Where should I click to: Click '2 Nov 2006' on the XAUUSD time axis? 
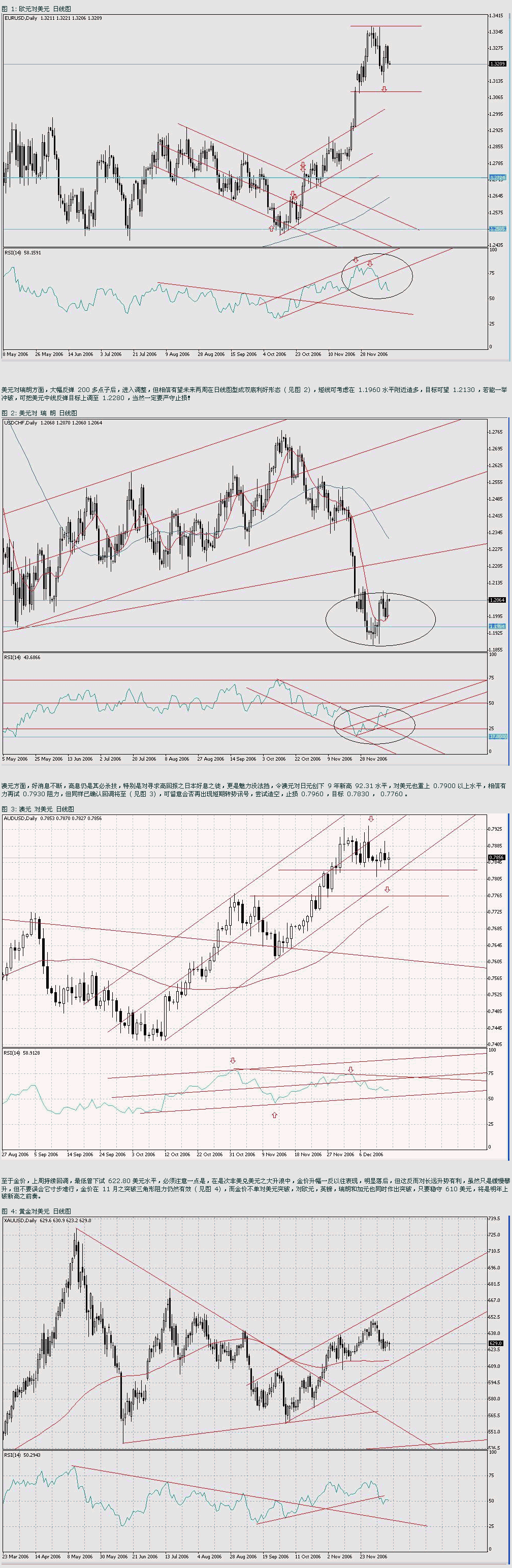tap(340, 1556)
